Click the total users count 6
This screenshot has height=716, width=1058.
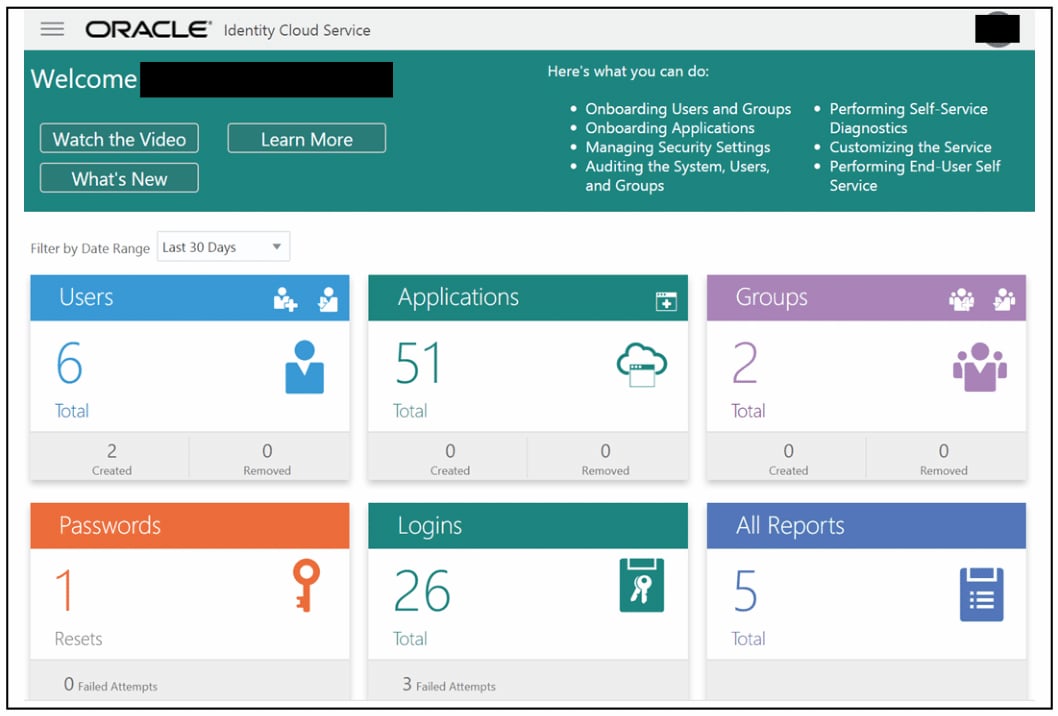69,363
